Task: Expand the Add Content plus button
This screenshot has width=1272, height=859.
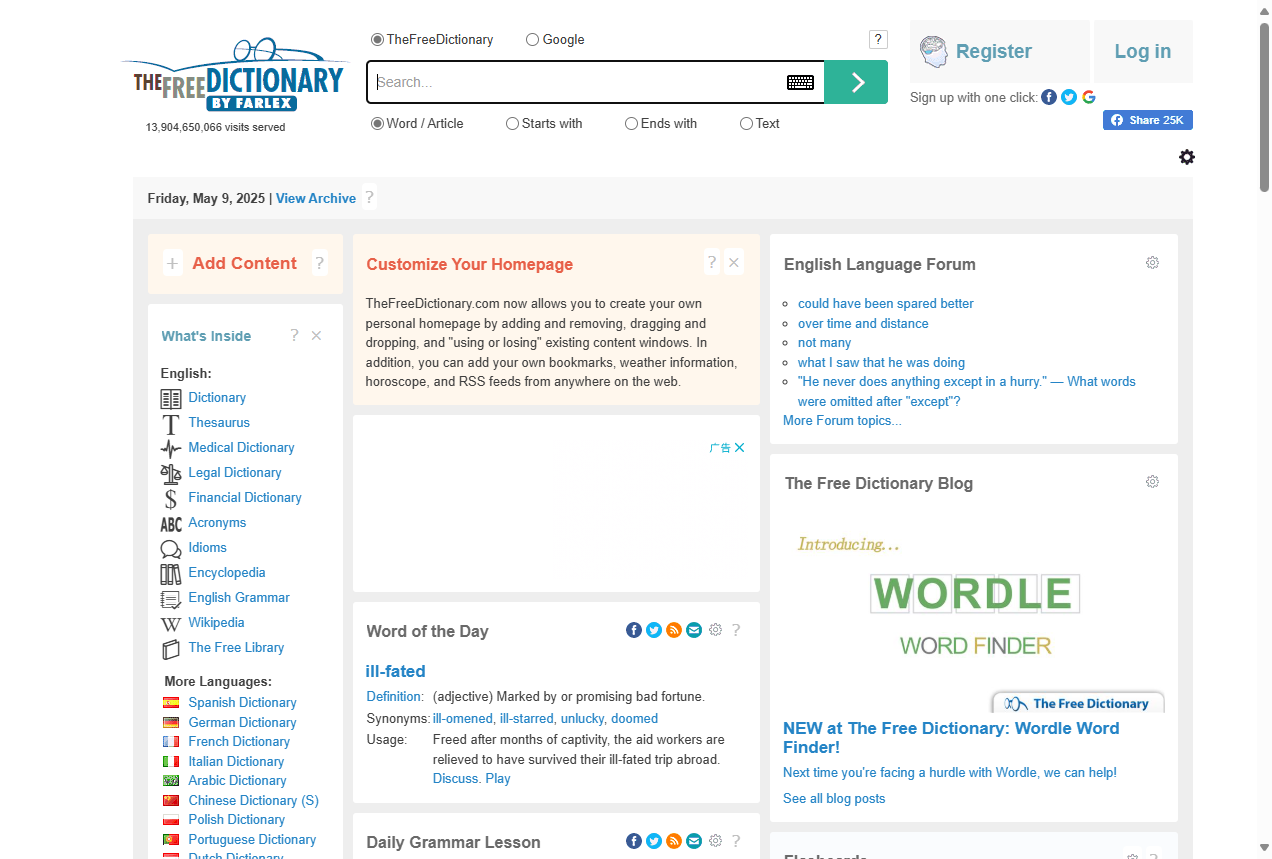Action: pos(172,264)
